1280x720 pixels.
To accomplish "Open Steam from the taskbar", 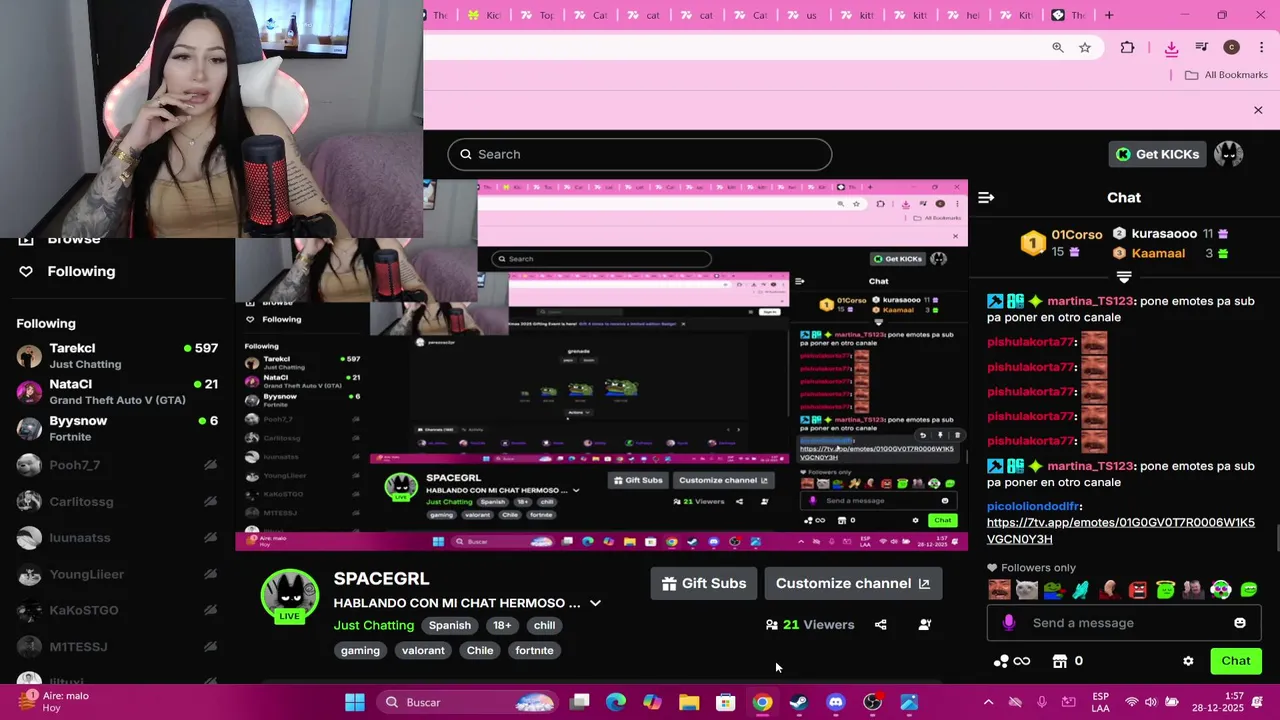I will tap(799, 702).
